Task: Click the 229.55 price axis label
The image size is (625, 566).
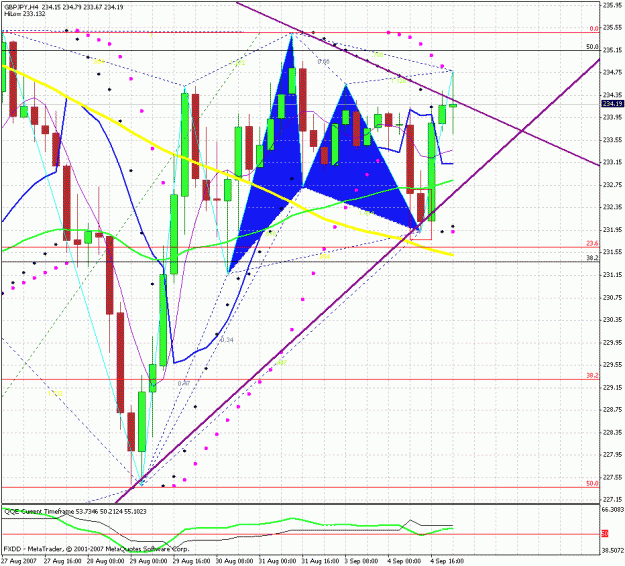Action: coord(613,365)
